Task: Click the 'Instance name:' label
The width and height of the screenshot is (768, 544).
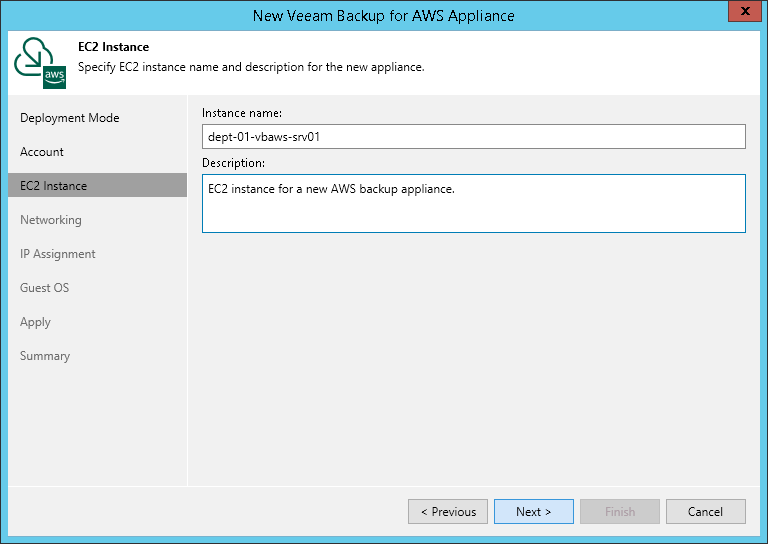Action: pyautogui.click(x=242, y=113)
